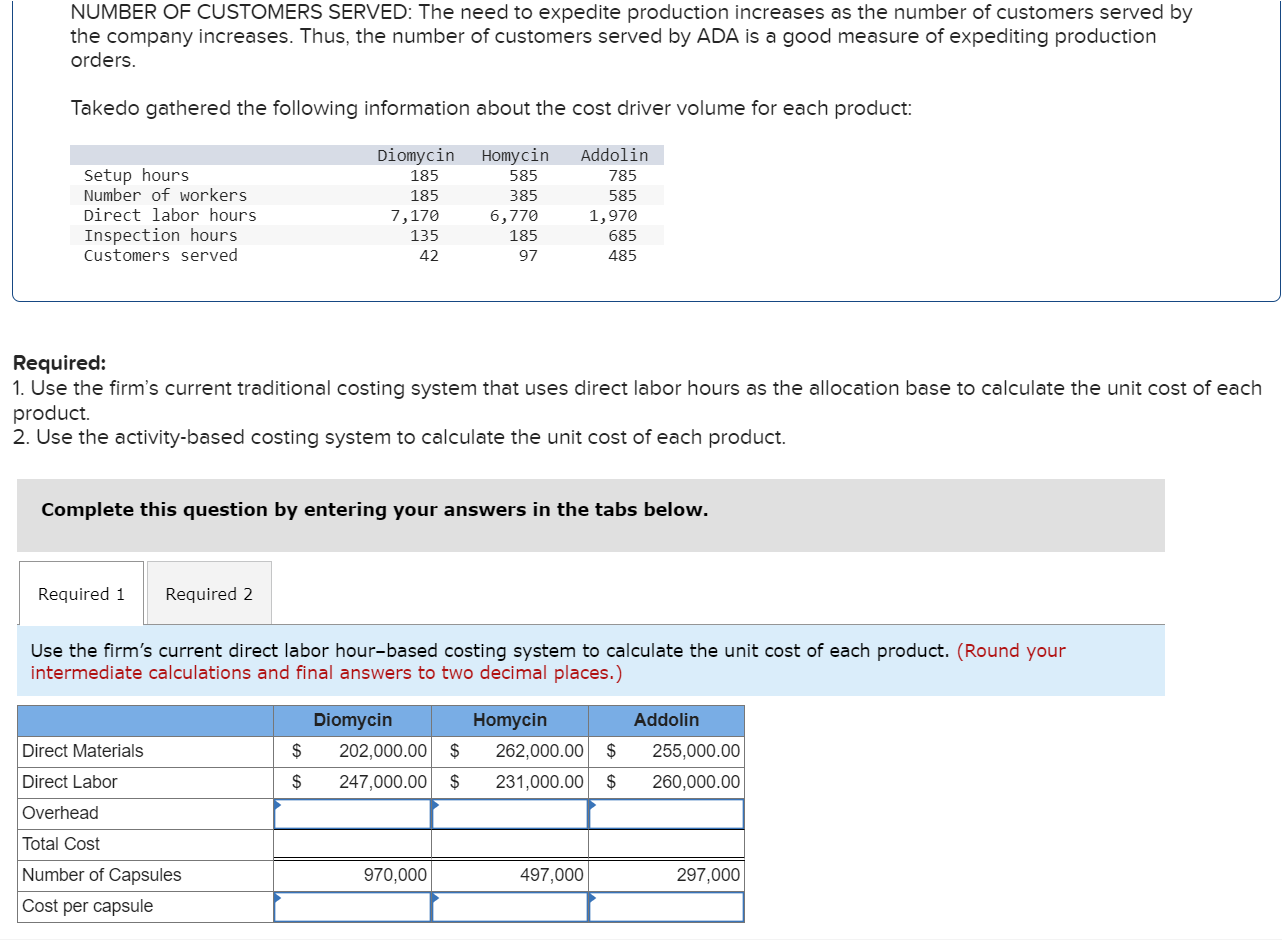
Task: Select the Diomycin Overhead input cell
Action: 353,813
